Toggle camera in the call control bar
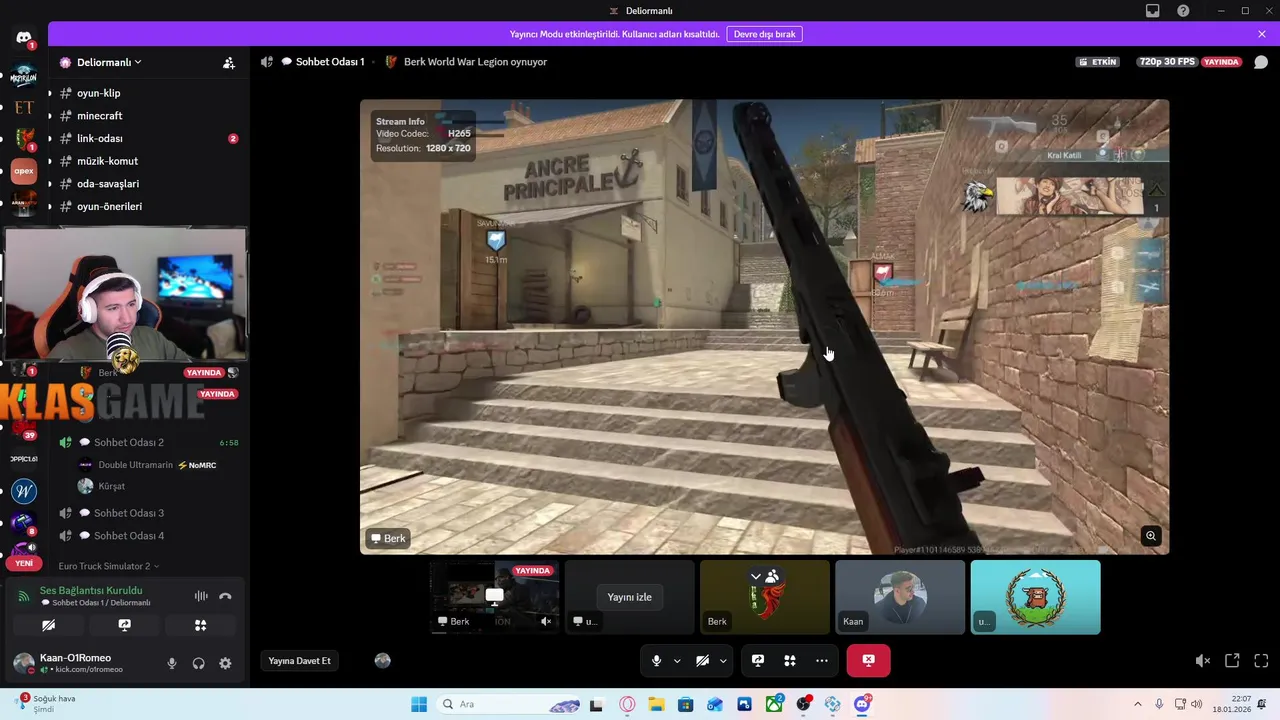The height and width of the screenshot is (720, 1280). click(x=702, y=660)
